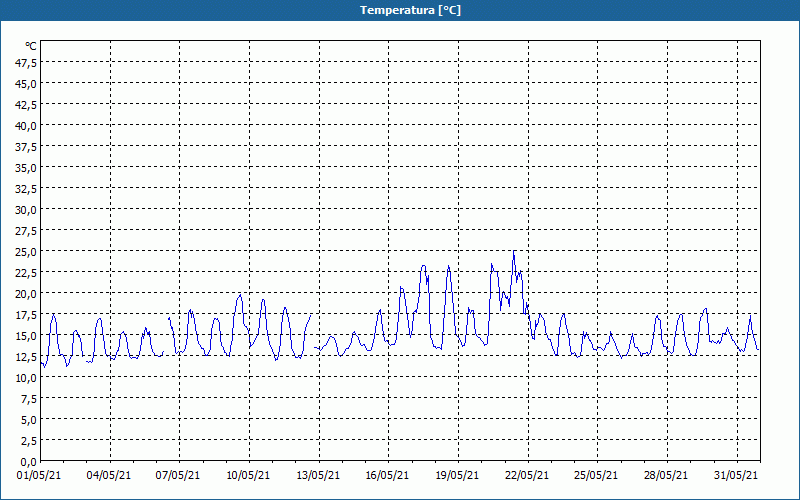Click the 30,0 y-axis label

(x=27, y=210)
